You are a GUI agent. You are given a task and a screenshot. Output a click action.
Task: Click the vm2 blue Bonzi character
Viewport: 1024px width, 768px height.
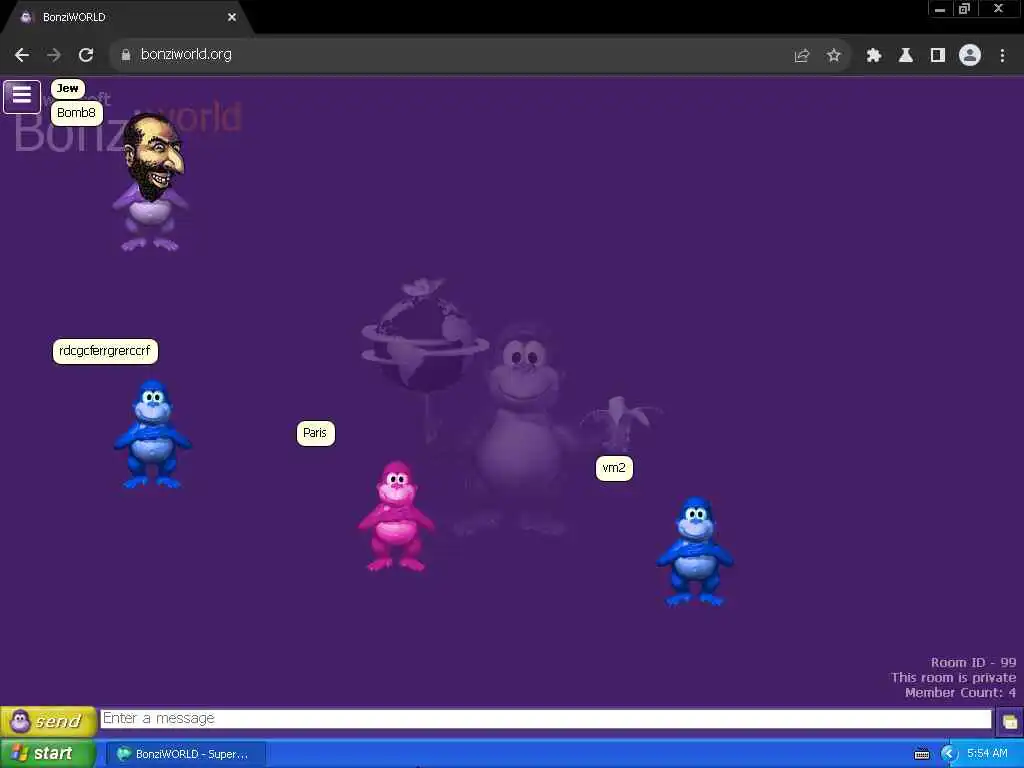pyautogui.click(x=696, y=552)
